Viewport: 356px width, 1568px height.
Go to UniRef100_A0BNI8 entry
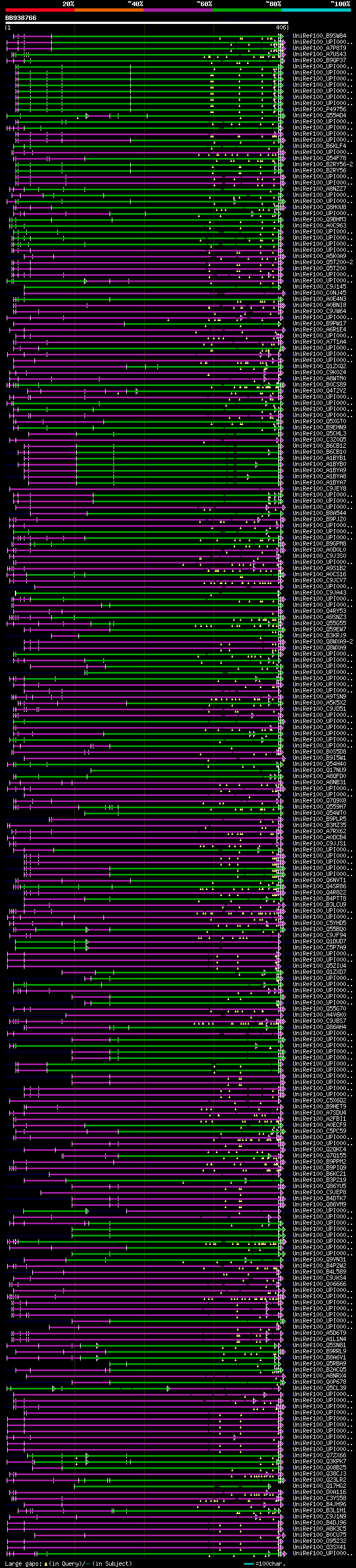click(x=319, y=305)
